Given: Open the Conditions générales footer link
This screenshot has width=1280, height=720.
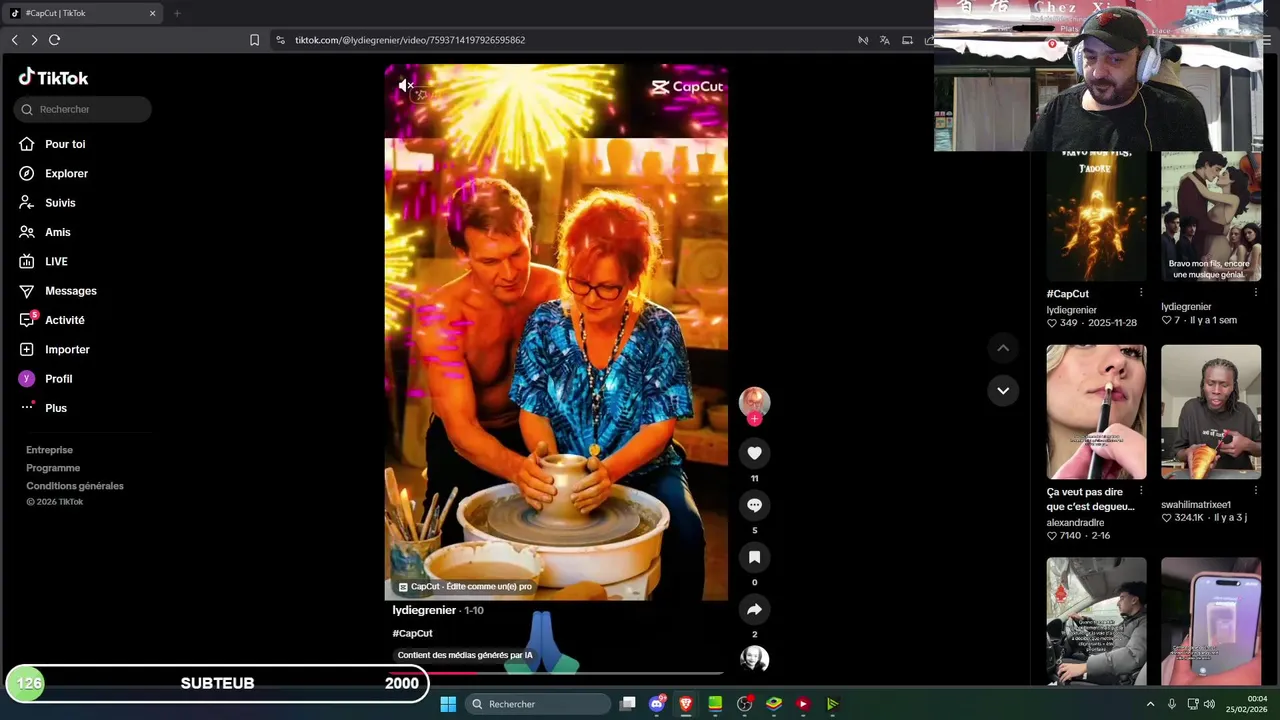Looking at the screenshot, I should pos(75,486).
